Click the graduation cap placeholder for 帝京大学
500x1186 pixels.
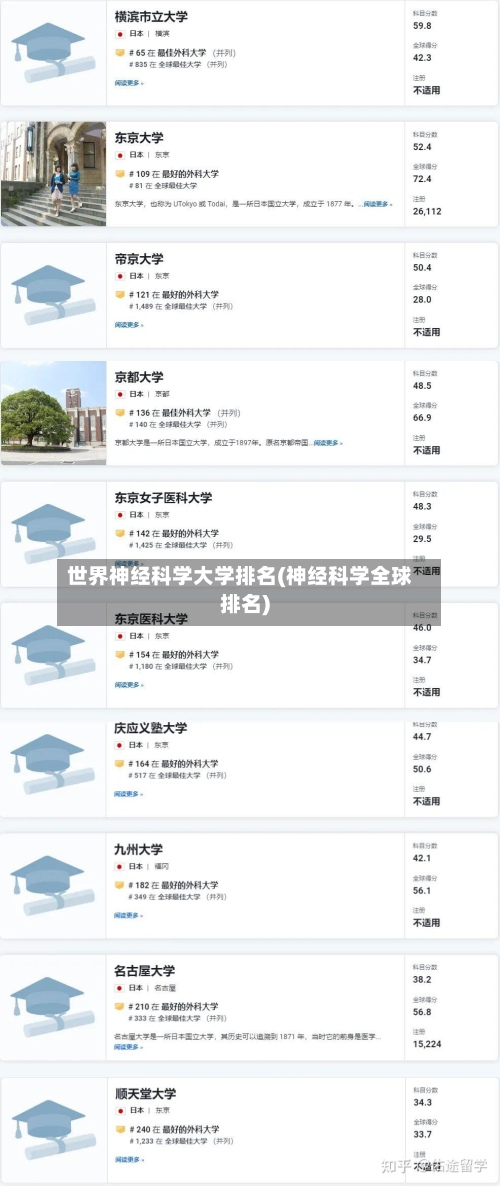click(53, 294)
